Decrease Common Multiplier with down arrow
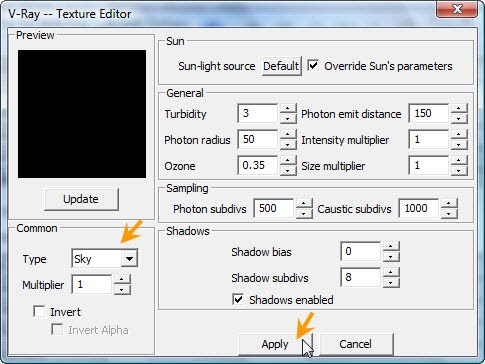The height and width of the screenshot is (364, 485). [x=122, y=289]
